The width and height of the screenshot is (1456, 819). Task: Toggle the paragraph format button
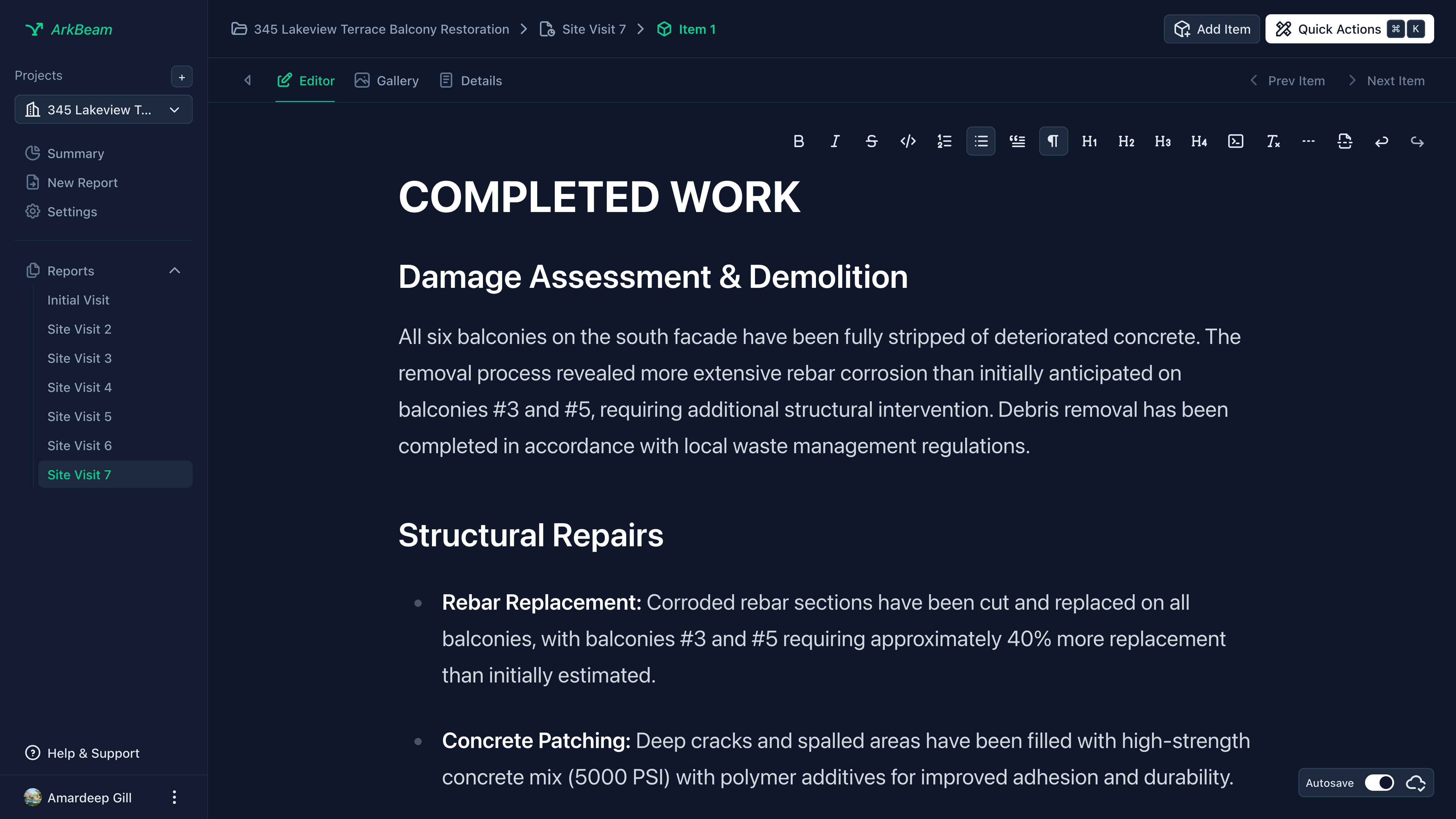pyautogui.click(x=1053, y=141)
